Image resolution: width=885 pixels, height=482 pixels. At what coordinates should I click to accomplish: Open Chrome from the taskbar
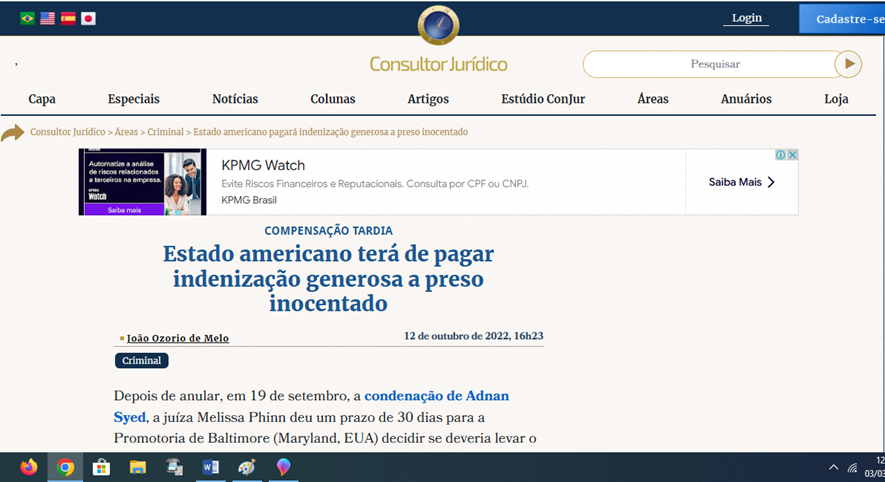pyautogui.click(x=65, y=467)
